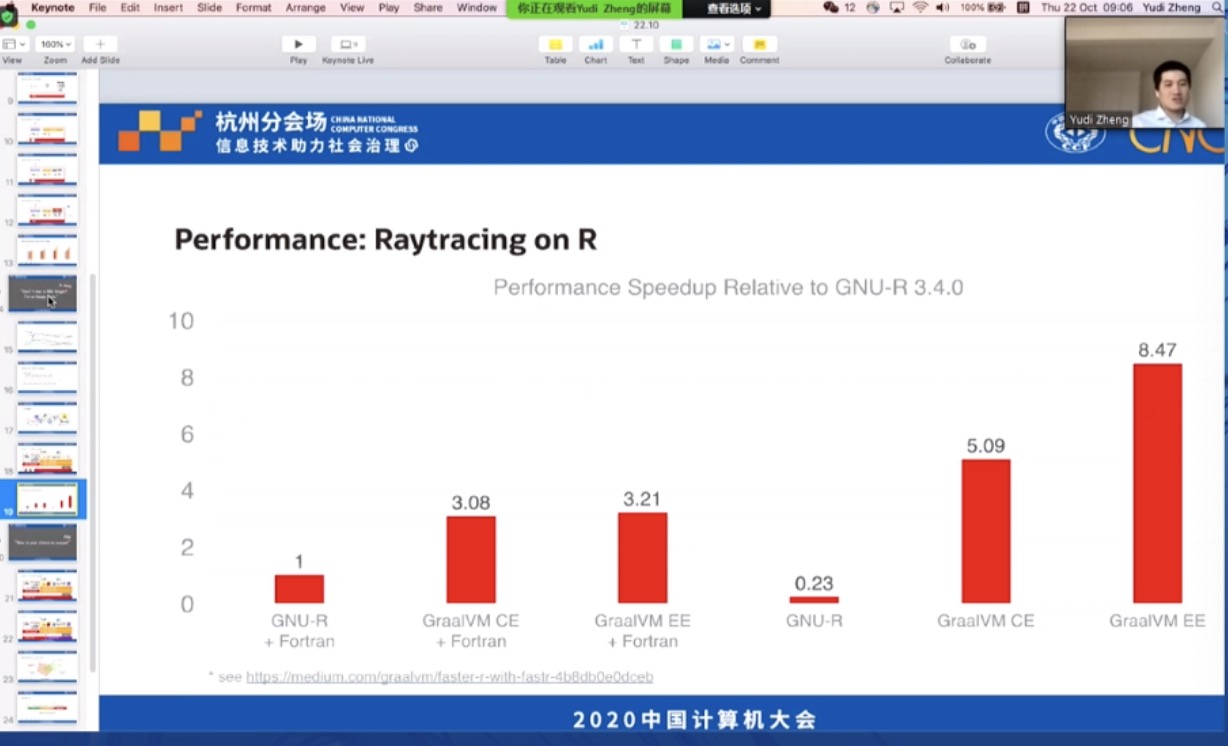Select slide 12 thumbnail in navigator
The image size is (1228, 746).
coord(47,211)
